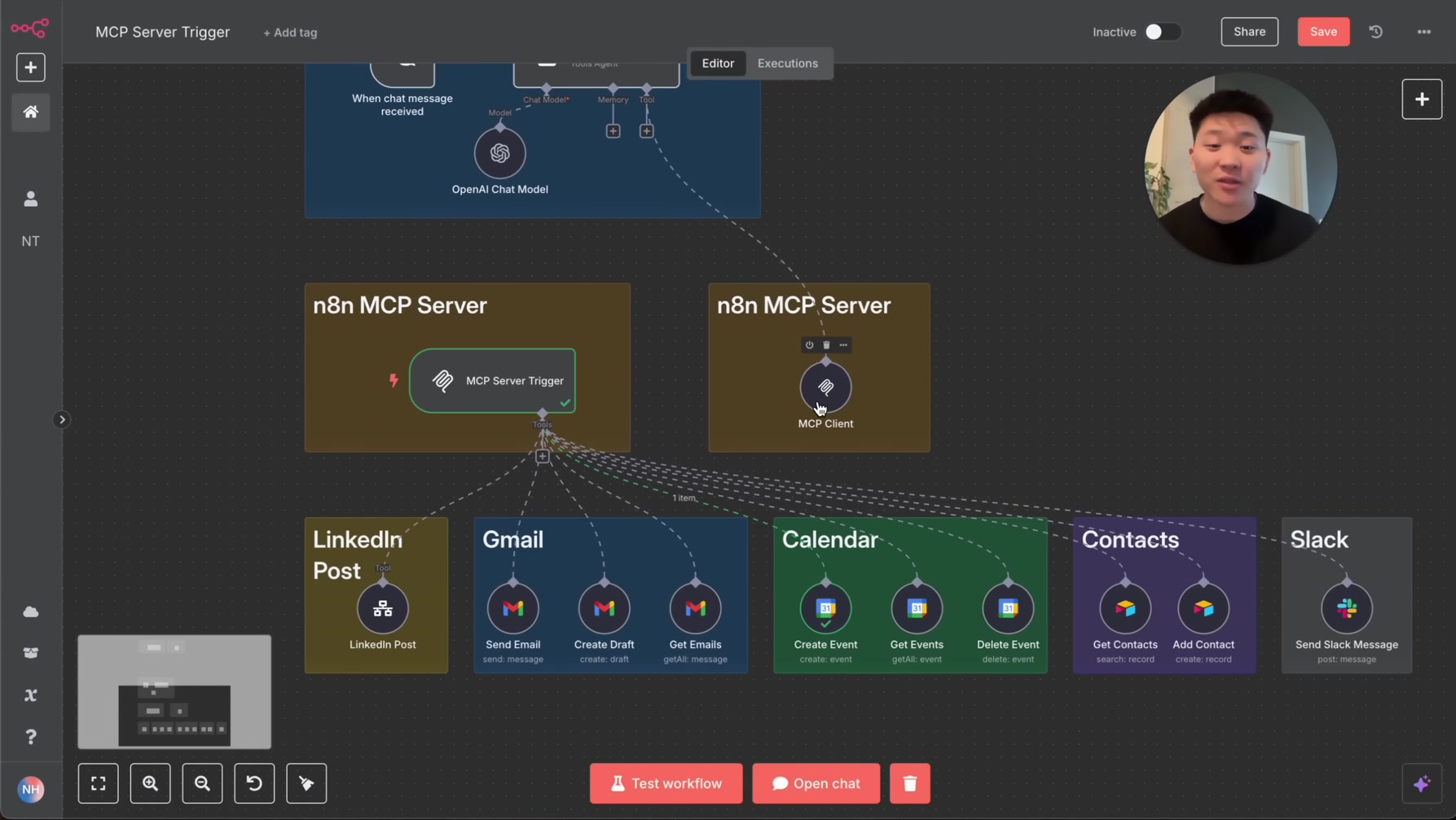This screenshot has width=1456, height=820.
Task: Open the variables sidebar icon
Action: click(31, 695)
